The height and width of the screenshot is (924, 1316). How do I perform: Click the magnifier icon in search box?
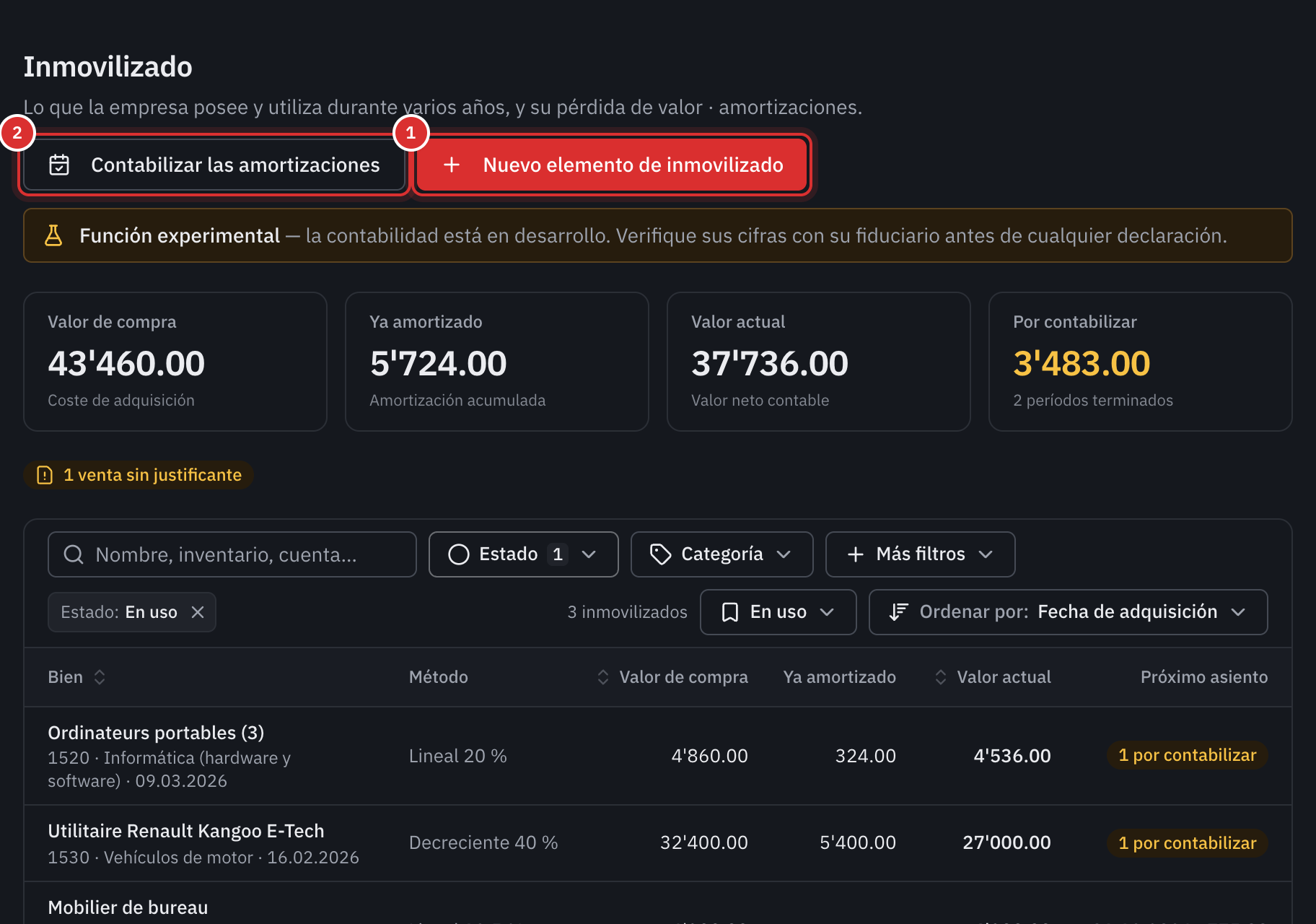74,554
